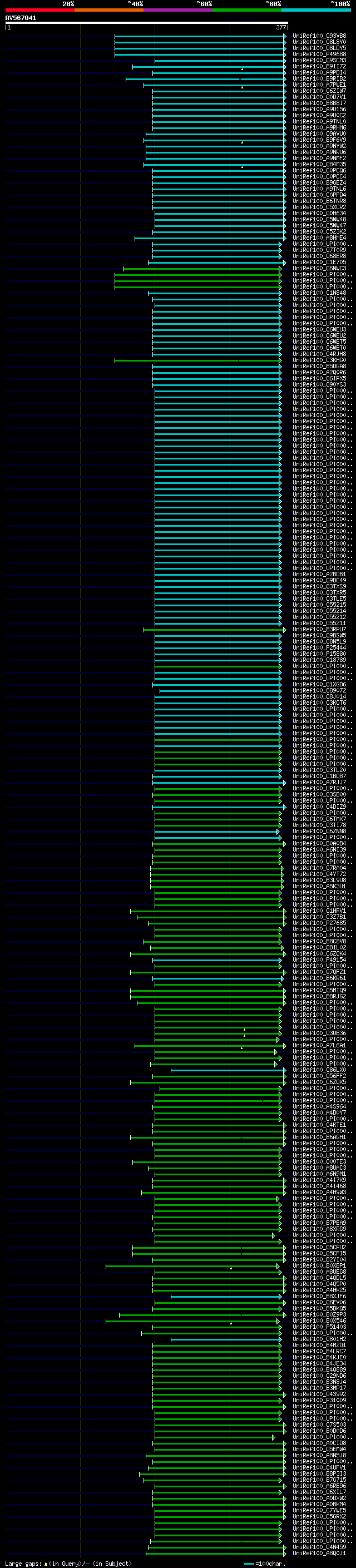Select label UniRef100_B9RIB2
The height and width of the screenshot is (1568, 356).
(319, 78)
